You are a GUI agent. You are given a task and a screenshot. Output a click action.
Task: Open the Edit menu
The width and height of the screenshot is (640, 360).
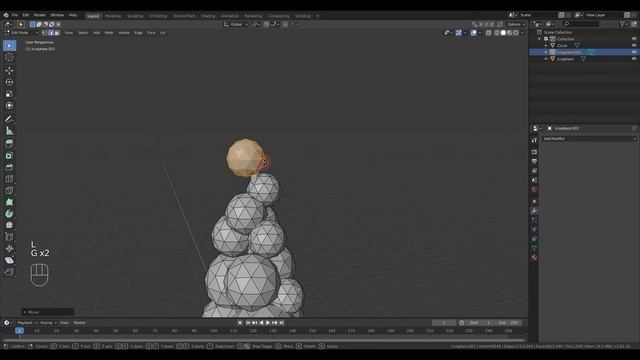[x=25, y=15]
